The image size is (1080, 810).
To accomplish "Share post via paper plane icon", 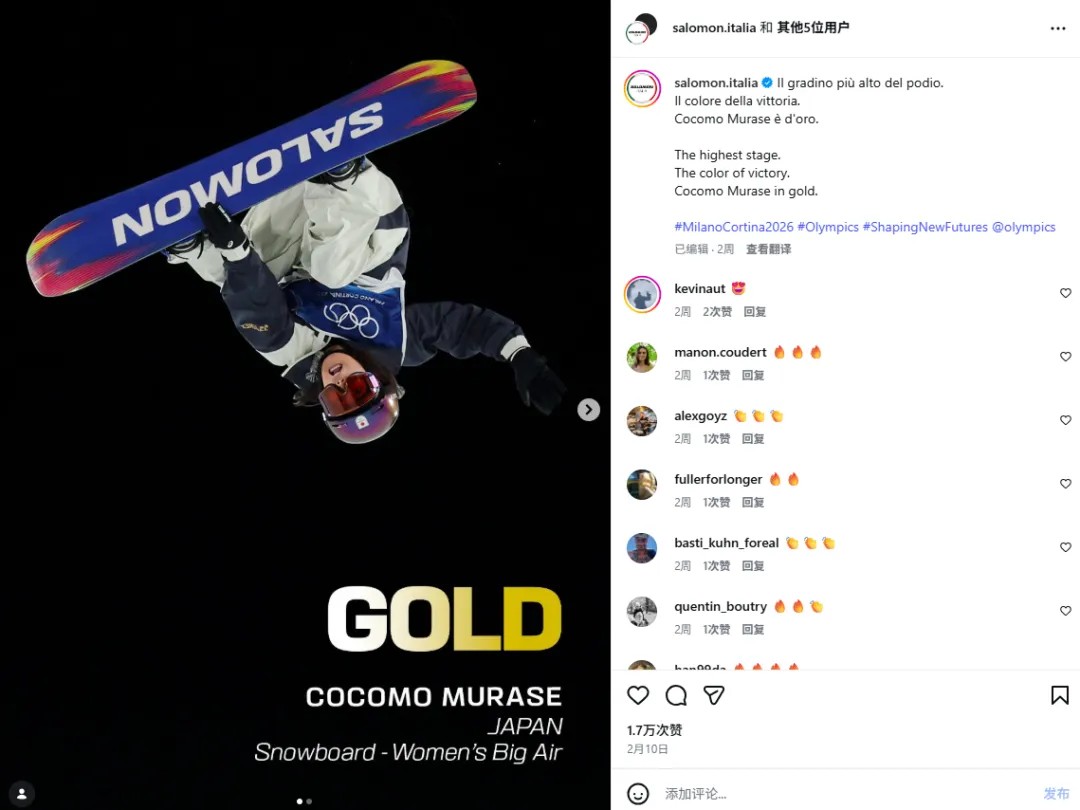I will 714,695.
